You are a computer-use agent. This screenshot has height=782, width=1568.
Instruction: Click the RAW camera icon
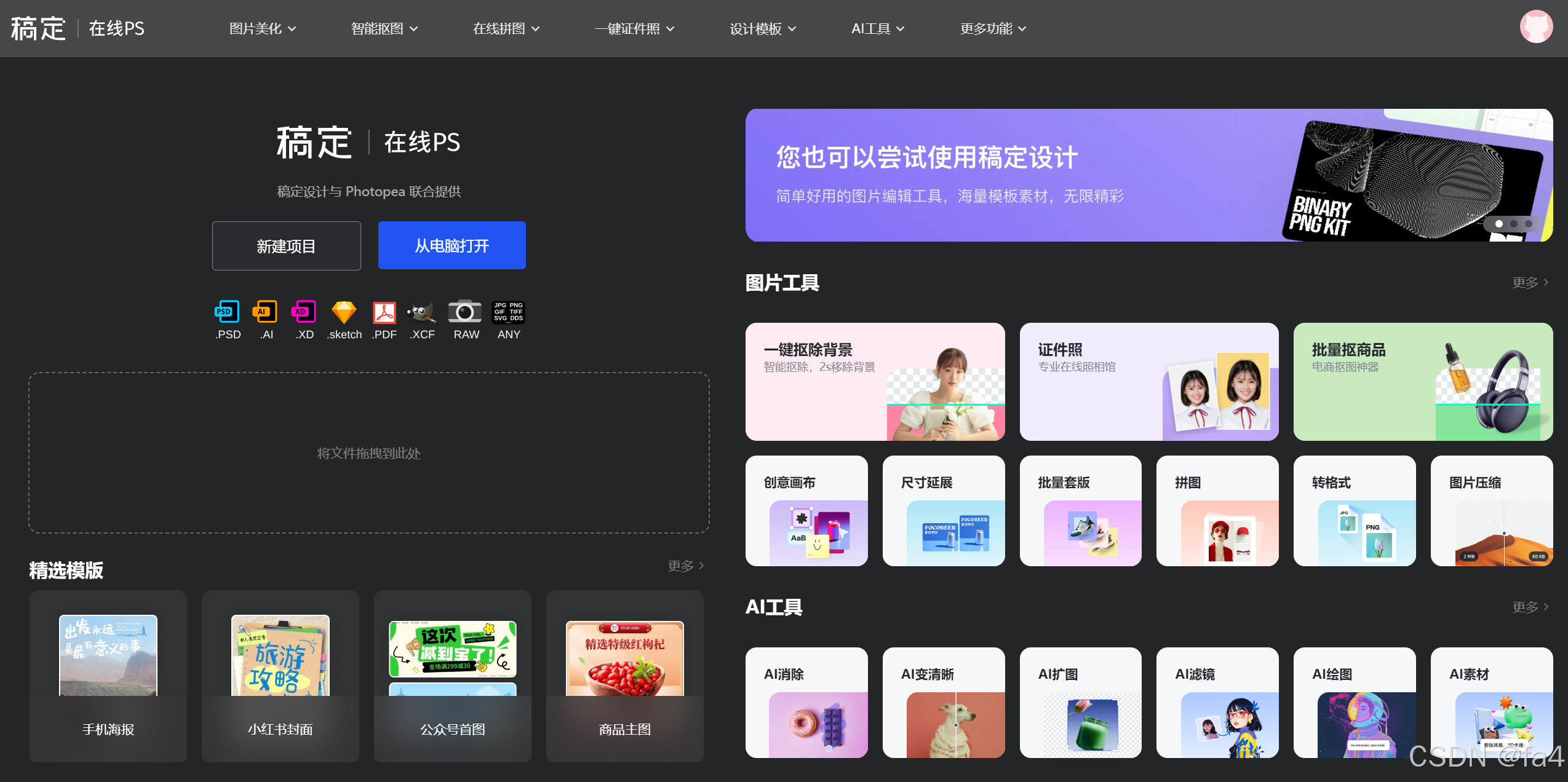click(x=465, y=312)
